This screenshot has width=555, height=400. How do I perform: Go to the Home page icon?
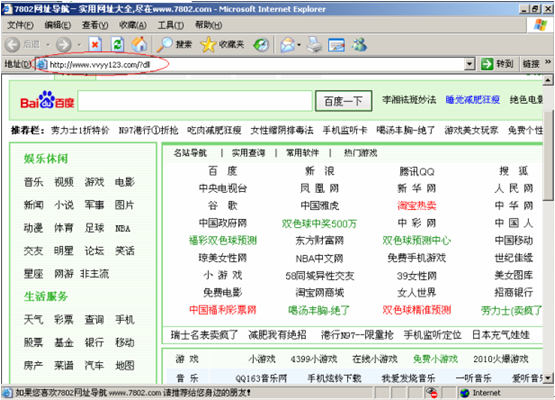(139, 45)
